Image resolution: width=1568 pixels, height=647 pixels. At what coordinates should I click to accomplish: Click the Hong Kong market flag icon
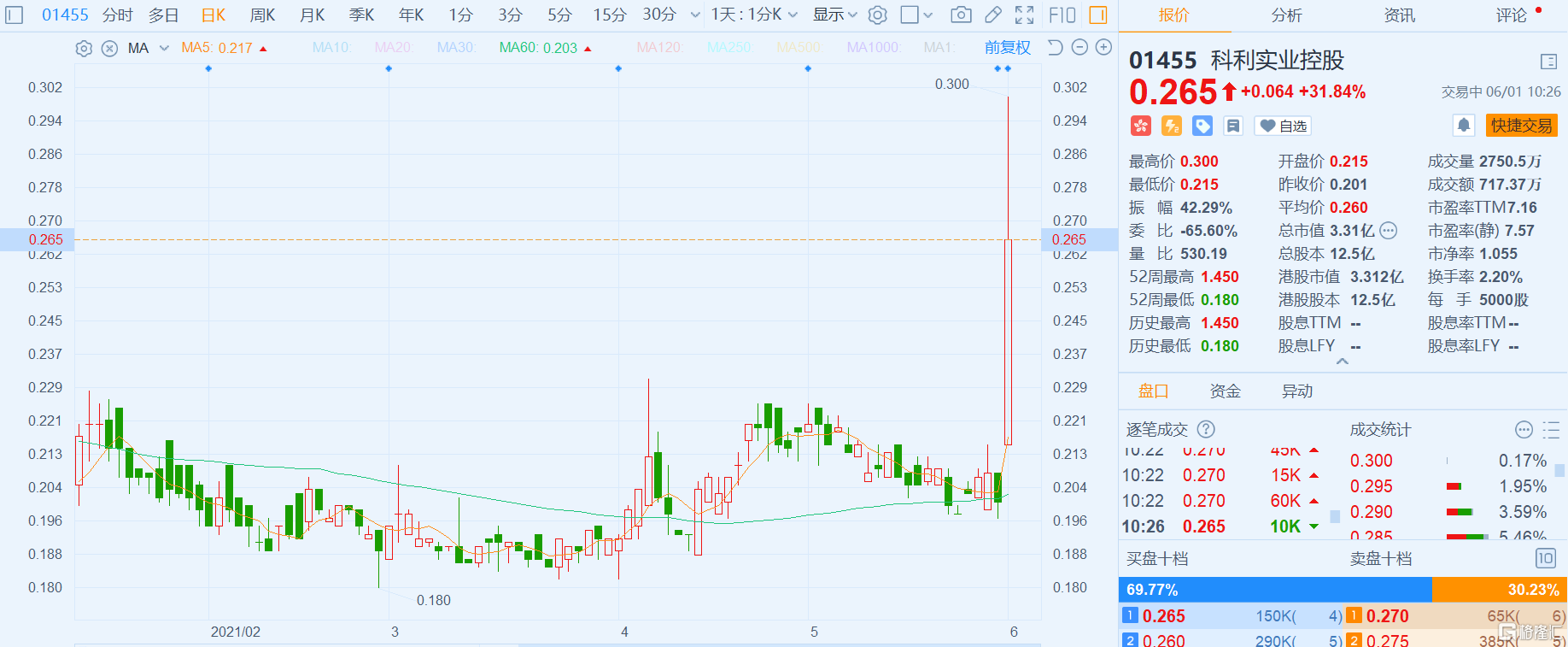point(1141,126)
